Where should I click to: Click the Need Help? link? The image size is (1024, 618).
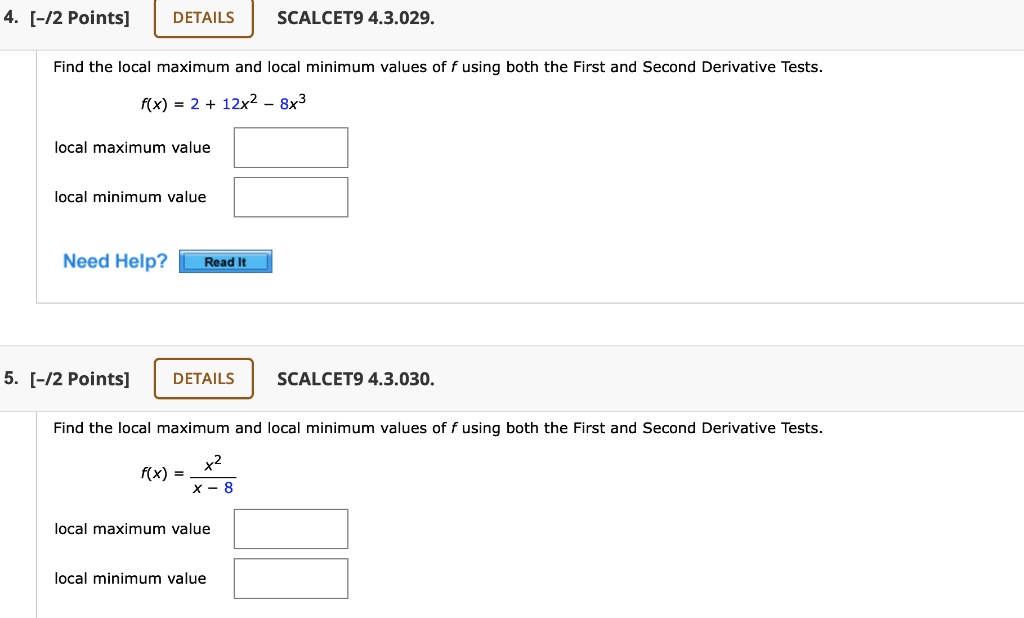point(113,261)
